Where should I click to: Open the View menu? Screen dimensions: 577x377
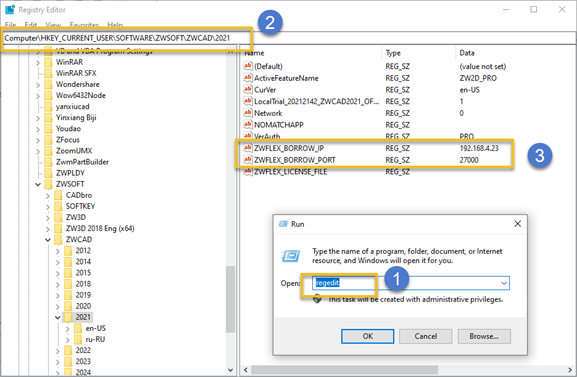point(53,25)
